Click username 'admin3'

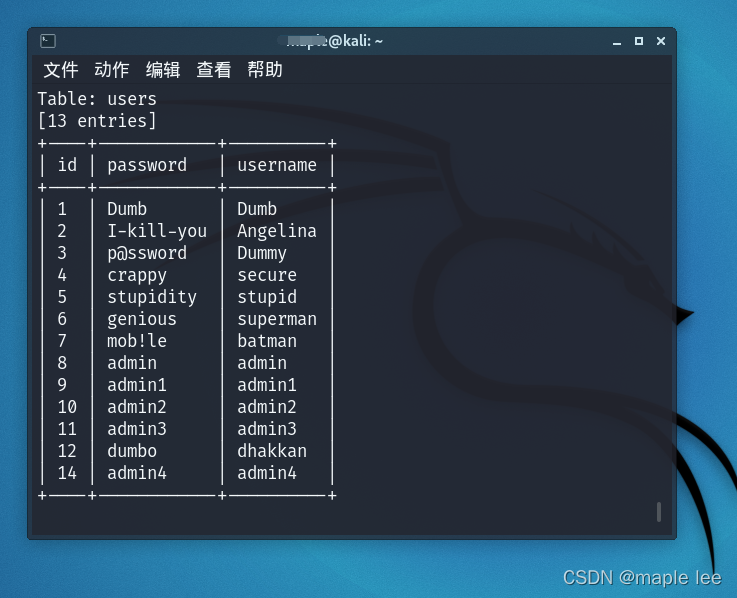pos(267,429)
